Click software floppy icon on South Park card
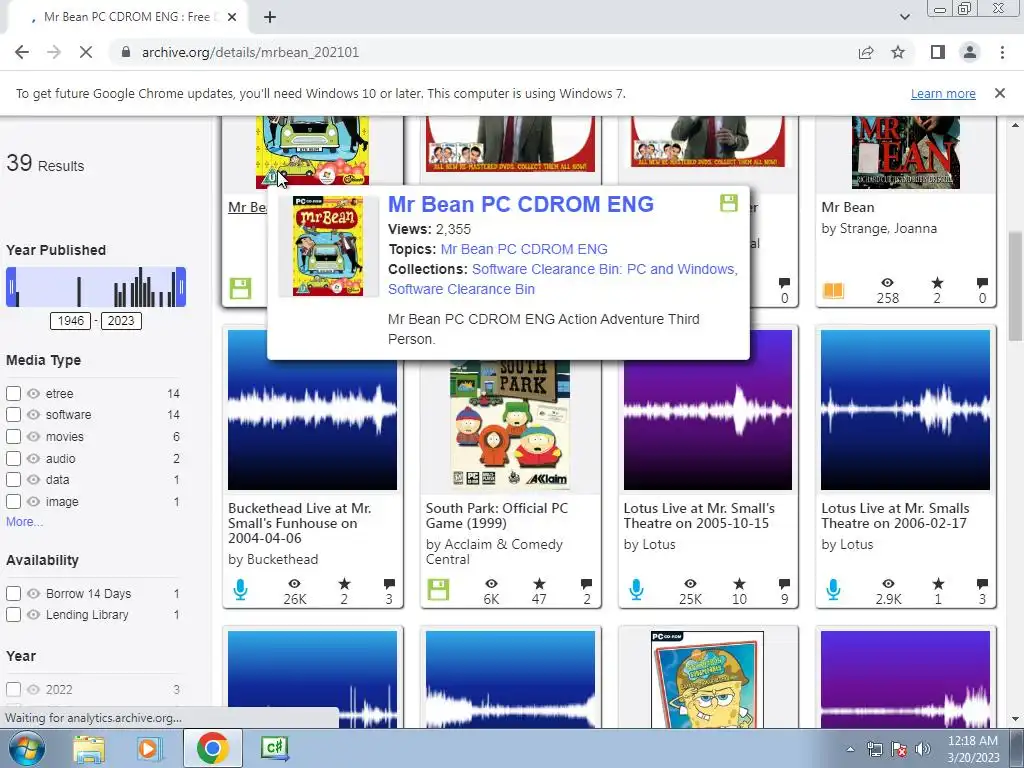Image resolution: width=1024 pixels, height=768 pixels. 438,590
